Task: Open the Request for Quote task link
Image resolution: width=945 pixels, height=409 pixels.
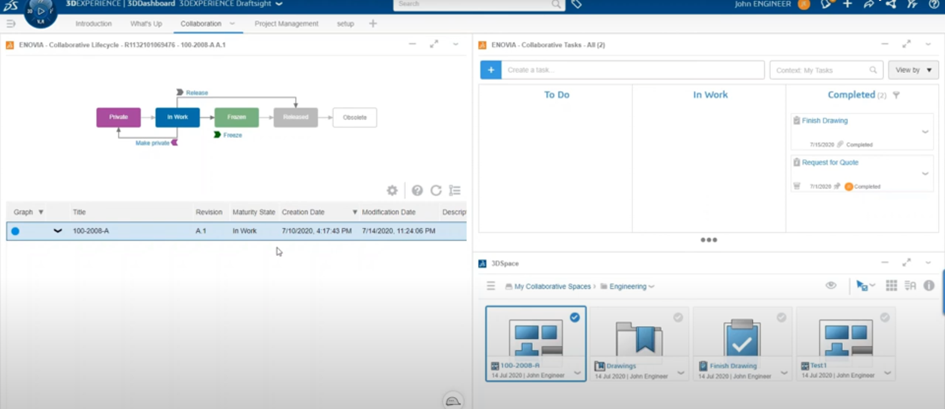Action: pos(830,163)
